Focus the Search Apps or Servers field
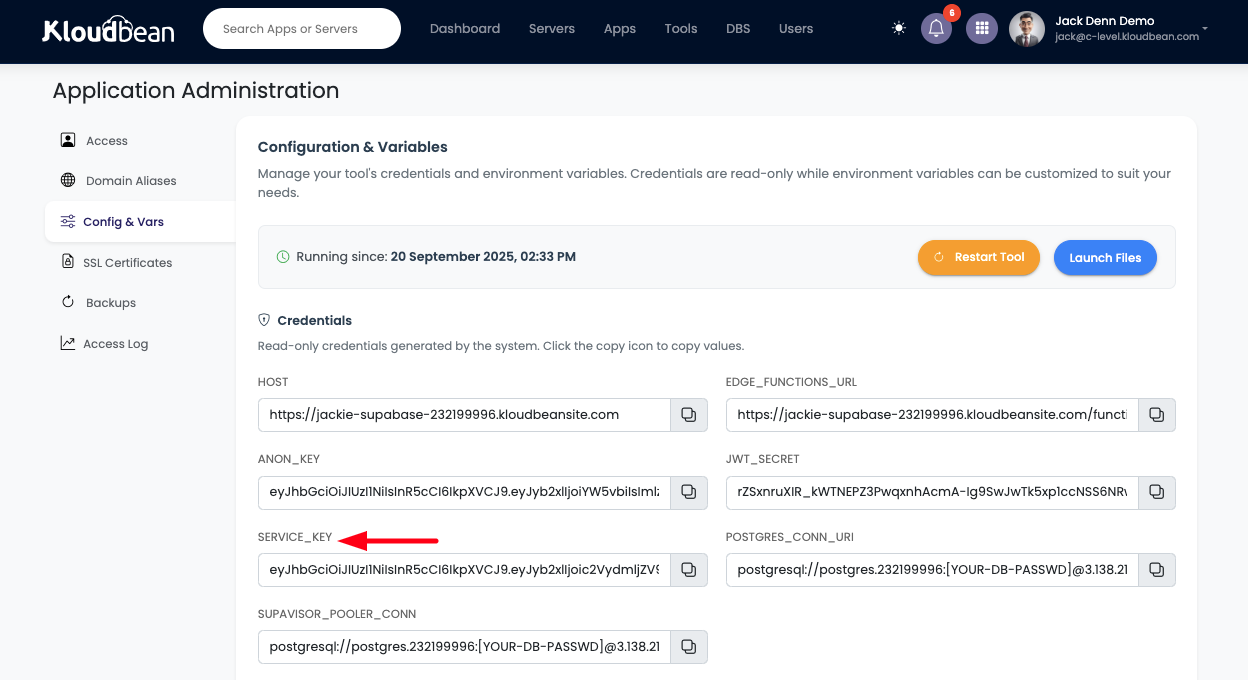 301,29
